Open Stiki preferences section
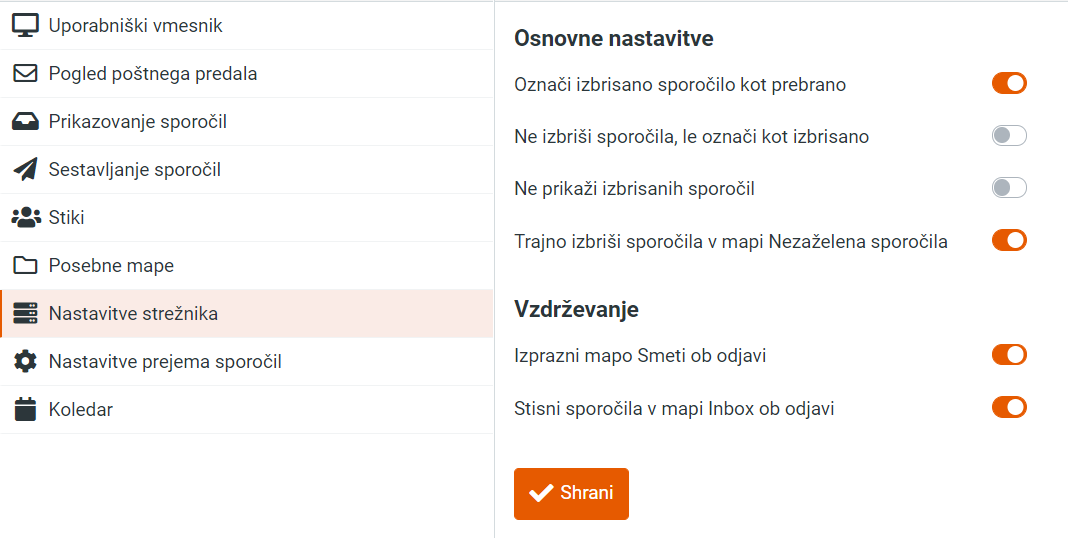Viewport: 1068px width, 538px height. coord(247,217)
